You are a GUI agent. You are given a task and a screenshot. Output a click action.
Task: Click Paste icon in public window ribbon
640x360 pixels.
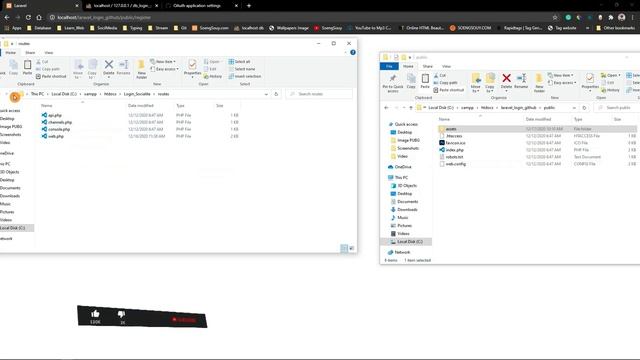425,81
